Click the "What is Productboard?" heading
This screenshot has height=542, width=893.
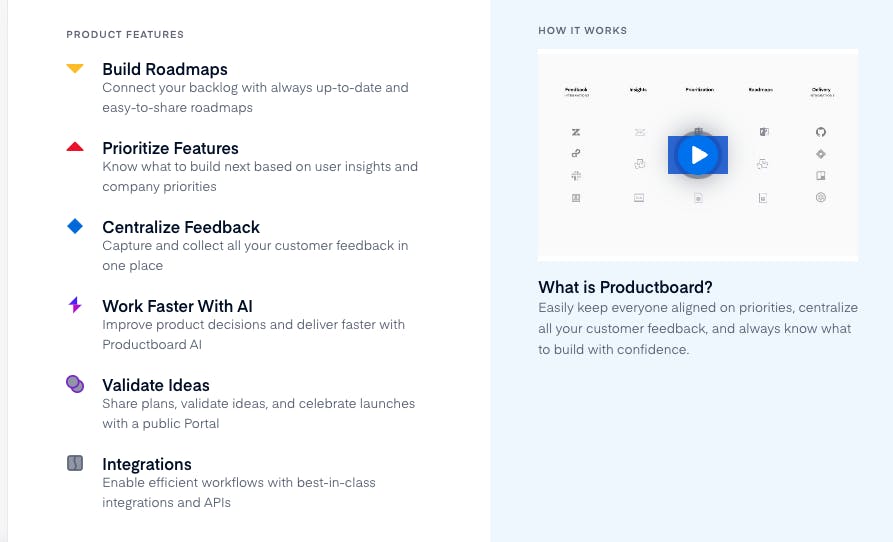tap(625, 287)
